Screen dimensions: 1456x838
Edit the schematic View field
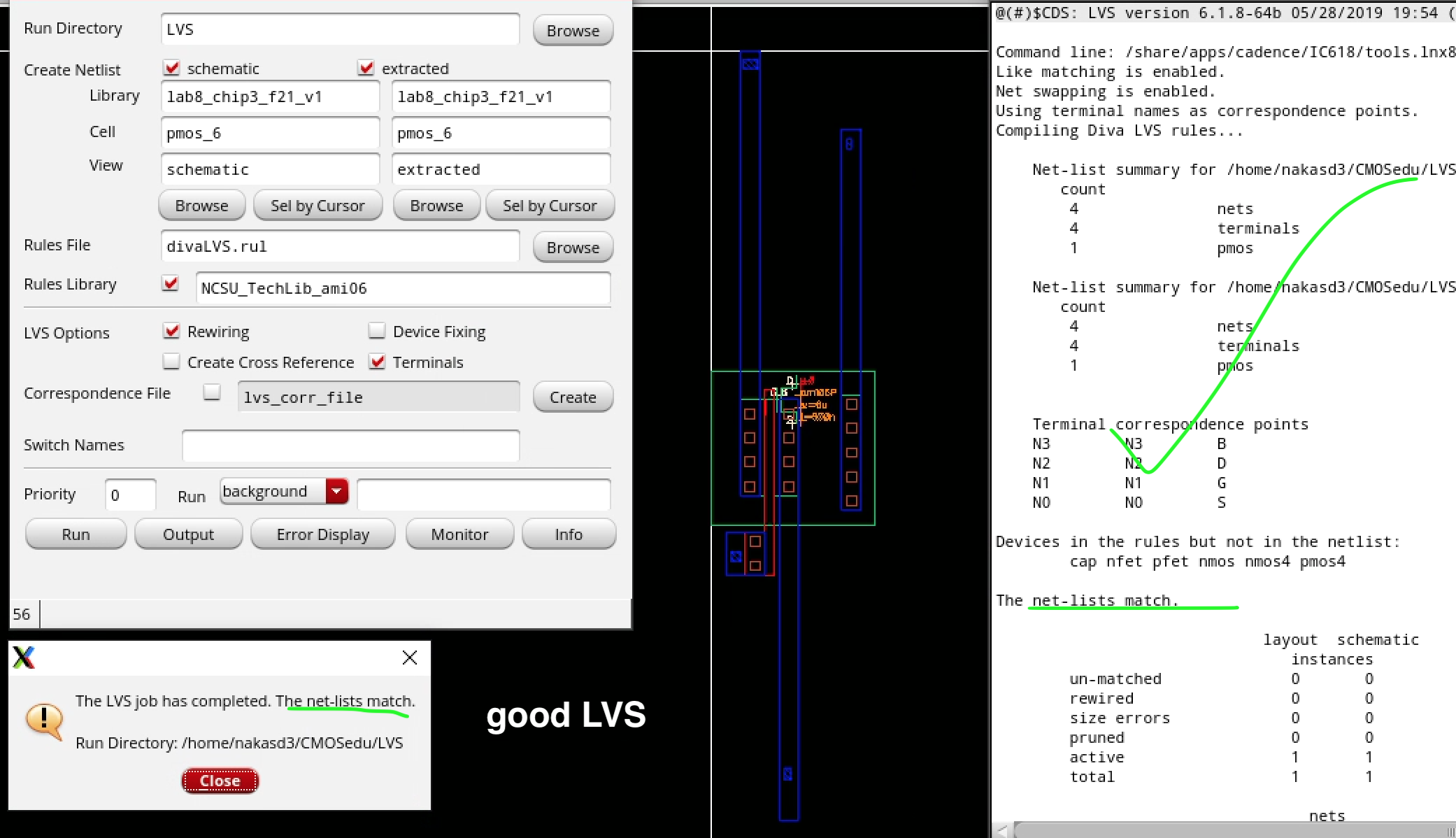click(270, 169)
